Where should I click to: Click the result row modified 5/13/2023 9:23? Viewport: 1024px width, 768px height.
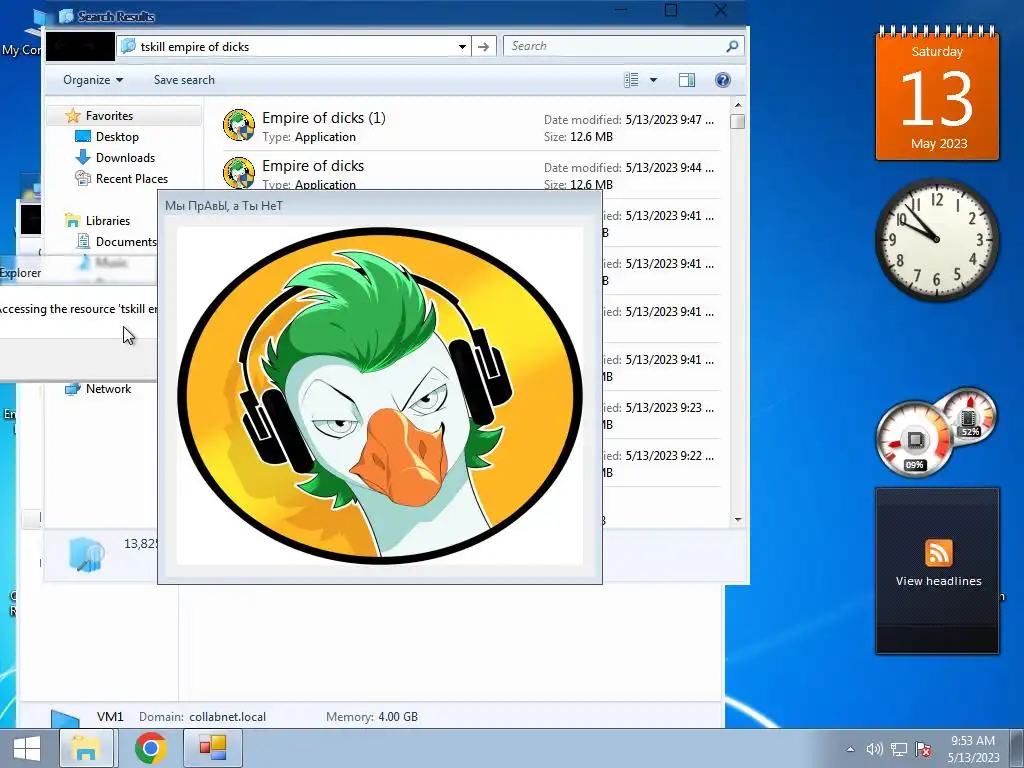661,415
